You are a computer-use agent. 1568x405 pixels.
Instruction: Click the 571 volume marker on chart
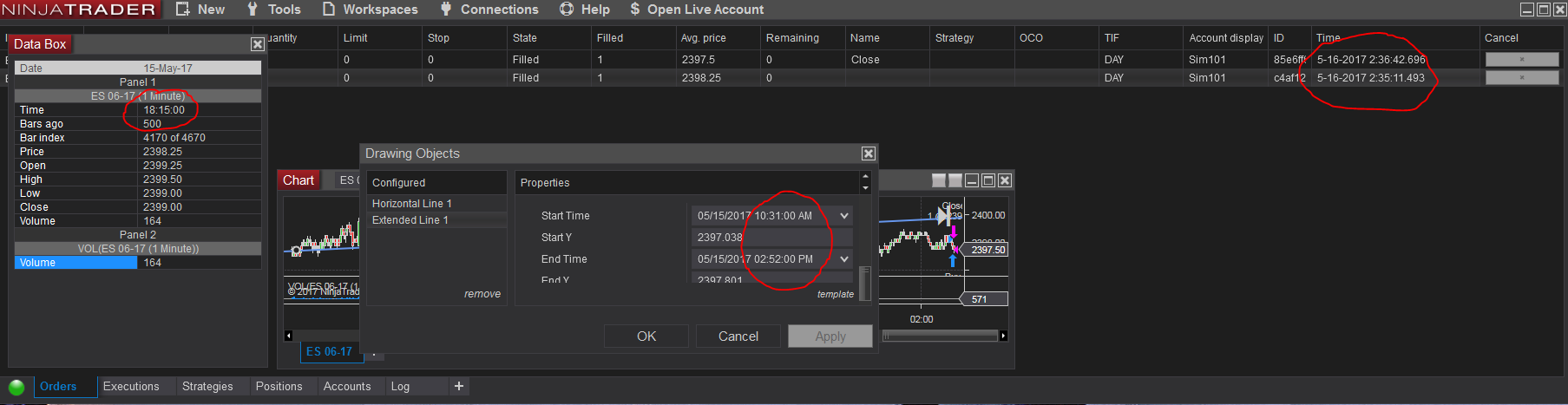[984, 299]
